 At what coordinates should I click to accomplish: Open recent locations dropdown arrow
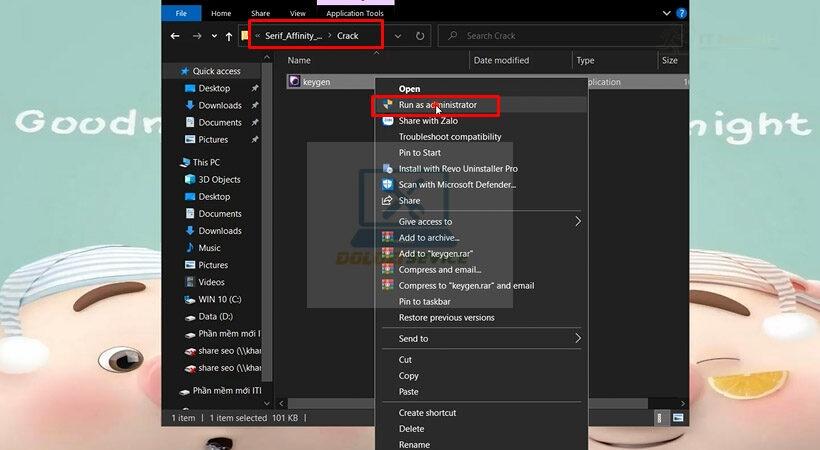click(x=214, y=36)
